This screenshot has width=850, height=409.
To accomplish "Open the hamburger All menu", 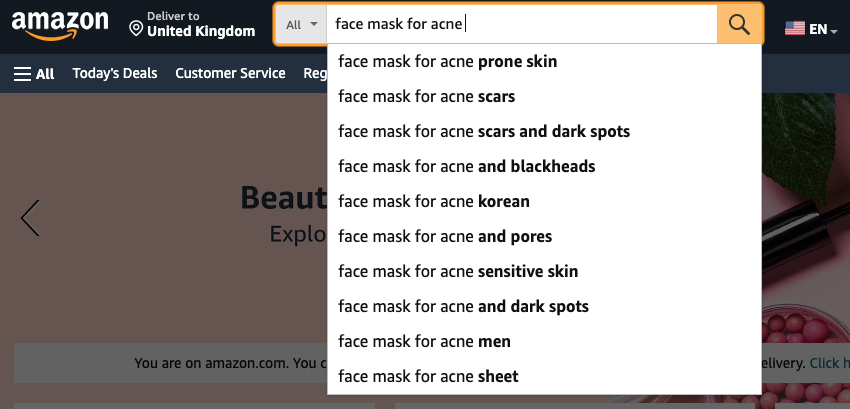I will (34, 74).
